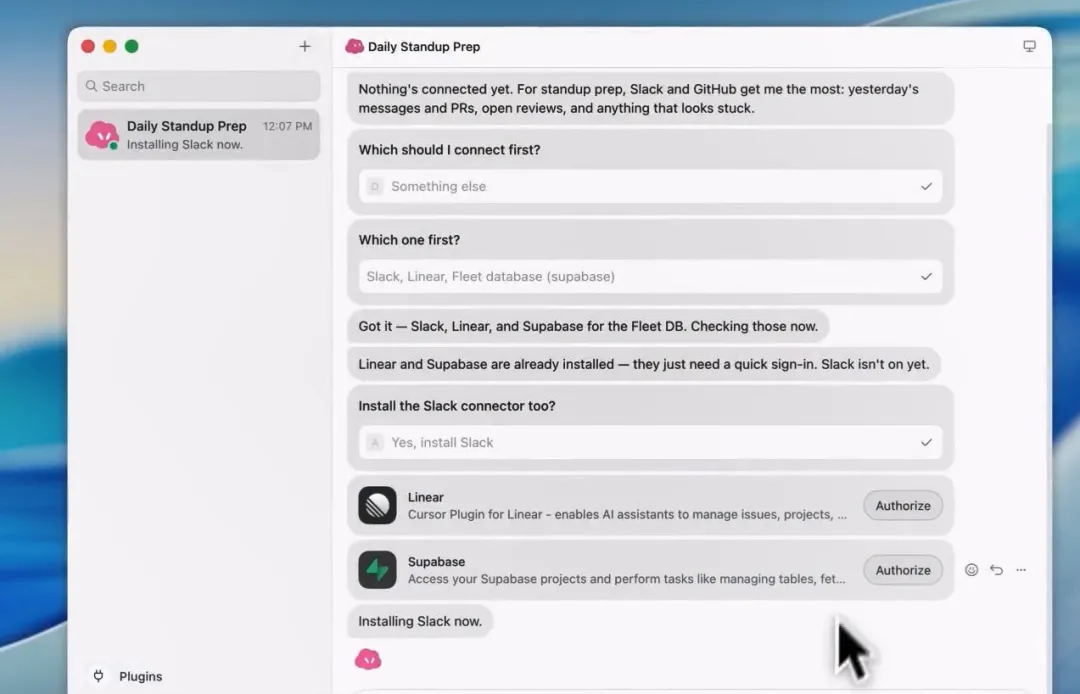Click the Daily Standup Prep header title
Image resolution: width=1080 pixels, height=694 pixels.
tap(424, 47)
